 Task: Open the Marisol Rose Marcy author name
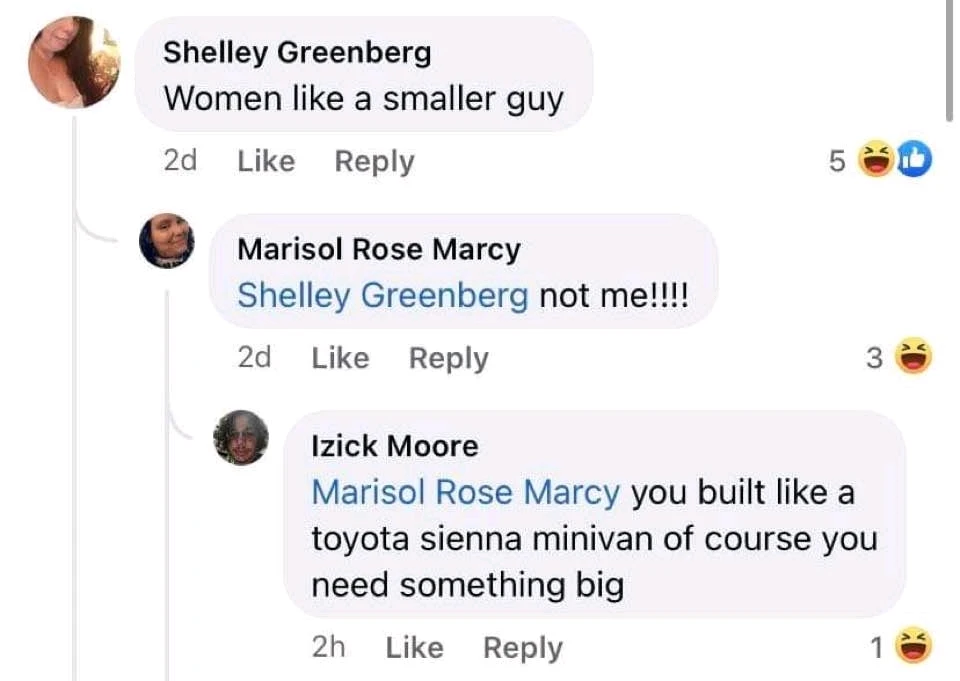tap(379, 249)
